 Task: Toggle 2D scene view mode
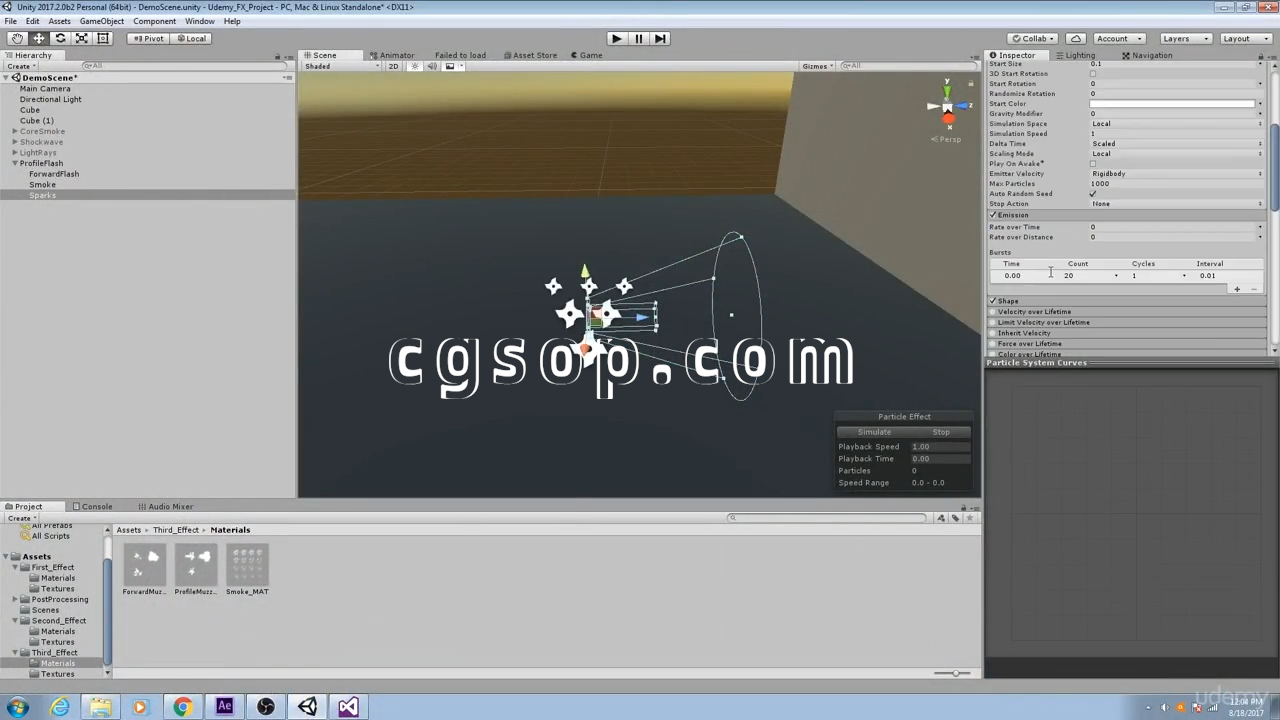393,66
